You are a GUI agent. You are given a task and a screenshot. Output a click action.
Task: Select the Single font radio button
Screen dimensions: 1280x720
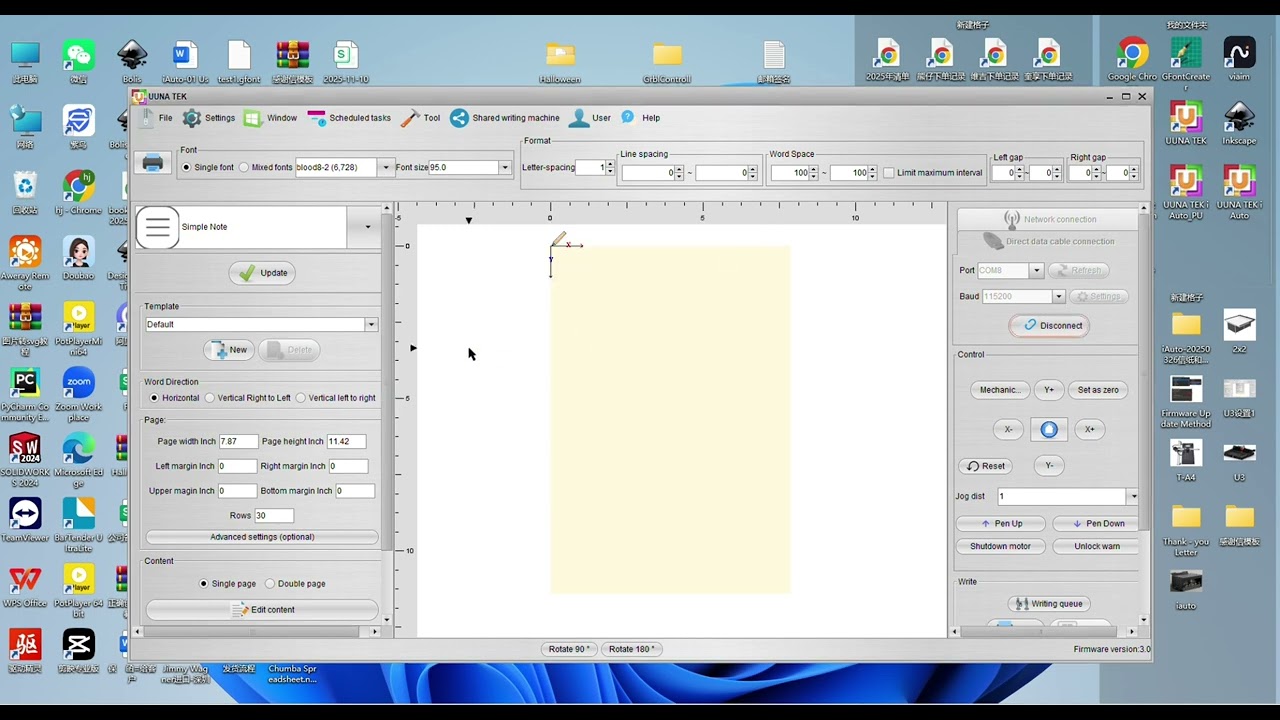click(185, 168)
